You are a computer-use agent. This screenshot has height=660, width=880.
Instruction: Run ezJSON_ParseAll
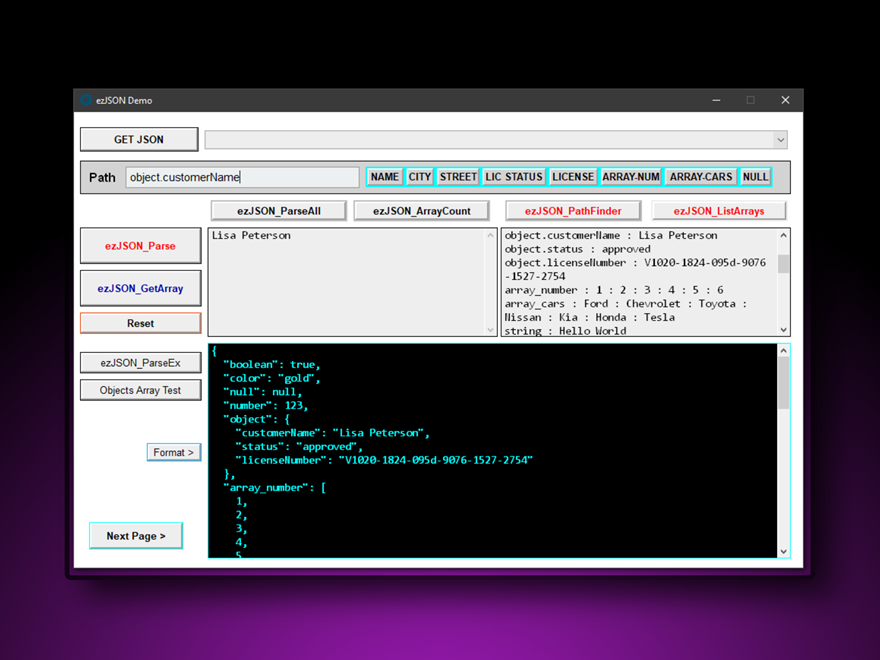click(x=279, y=211)
